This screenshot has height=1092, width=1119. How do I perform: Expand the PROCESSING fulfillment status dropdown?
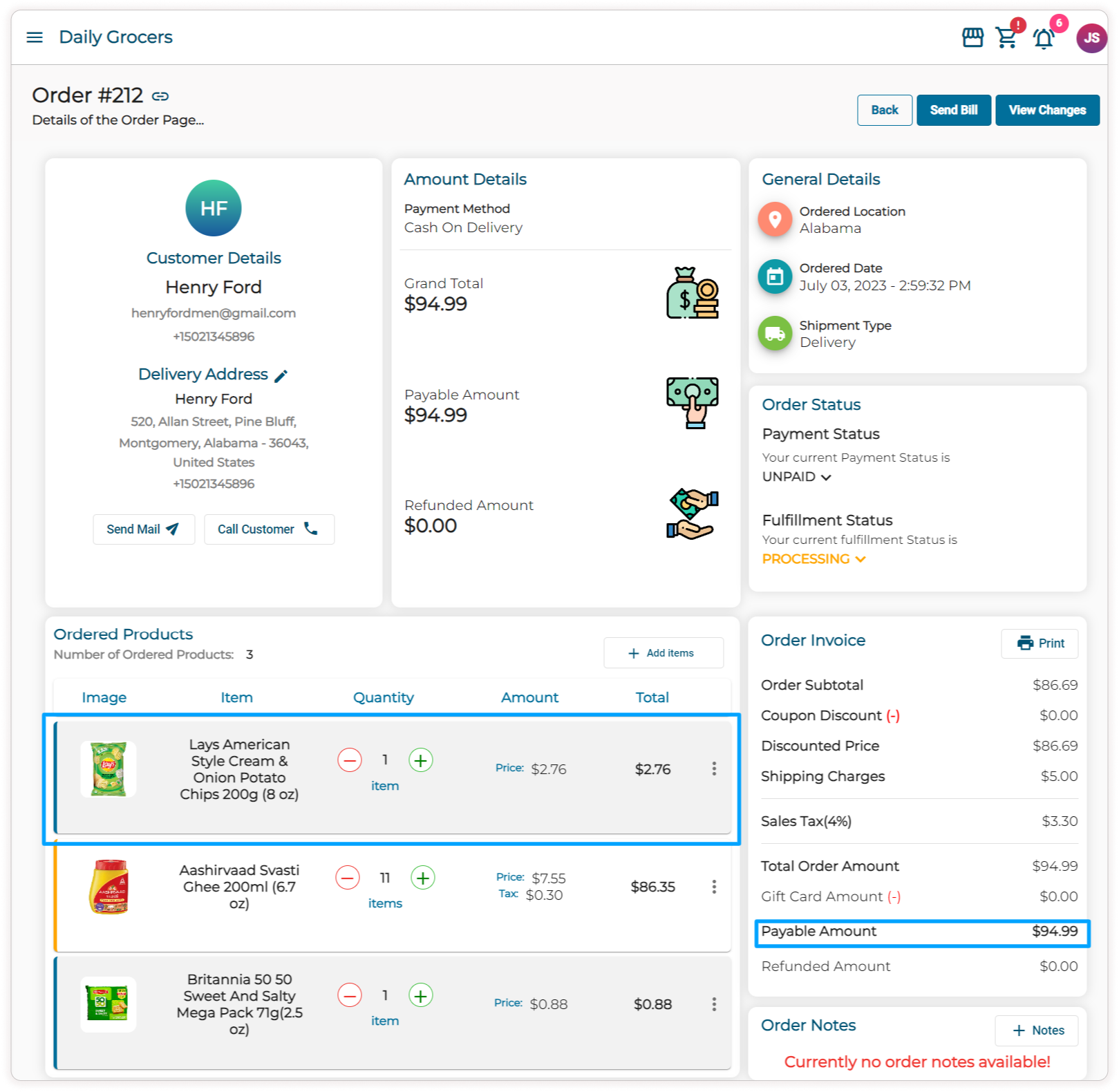(814, 559)
